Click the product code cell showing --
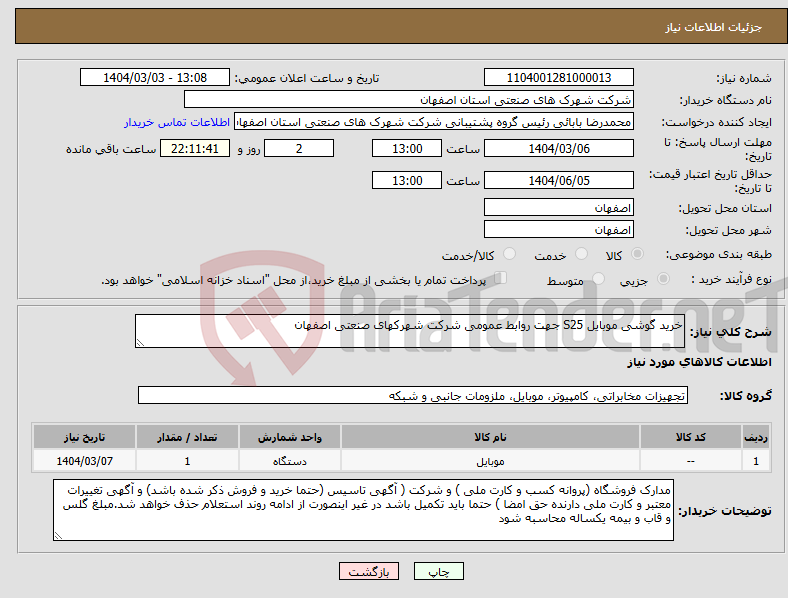 click(x=691, y=461)
